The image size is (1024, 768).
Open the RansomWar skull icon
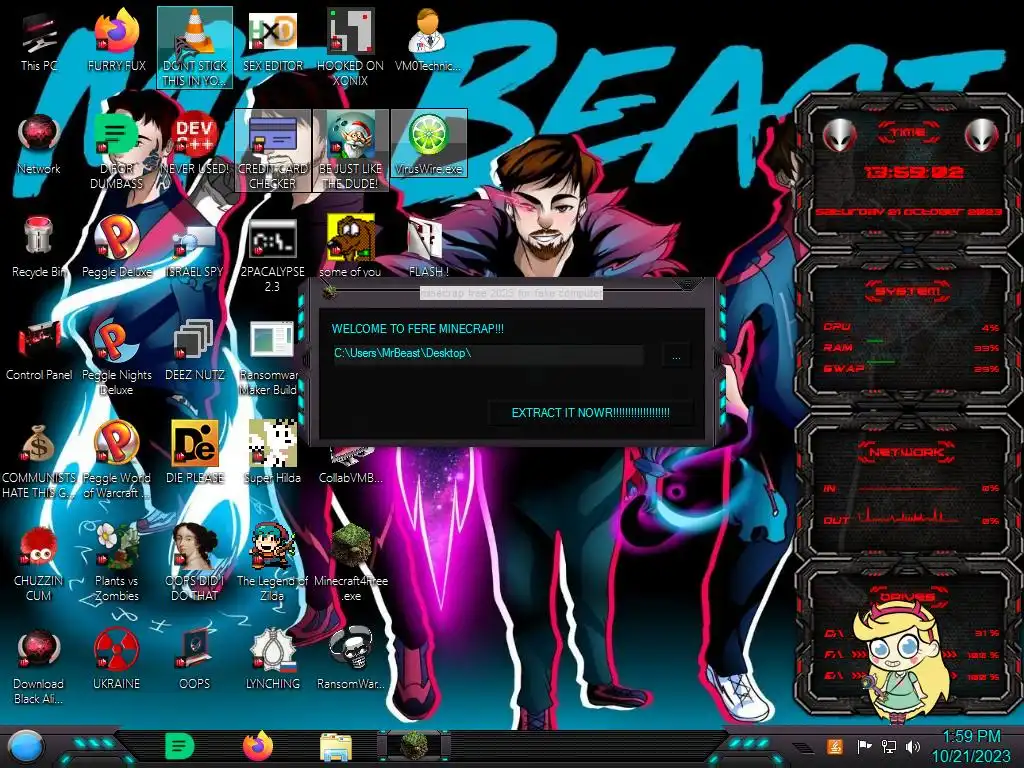(x=351, y=660)
